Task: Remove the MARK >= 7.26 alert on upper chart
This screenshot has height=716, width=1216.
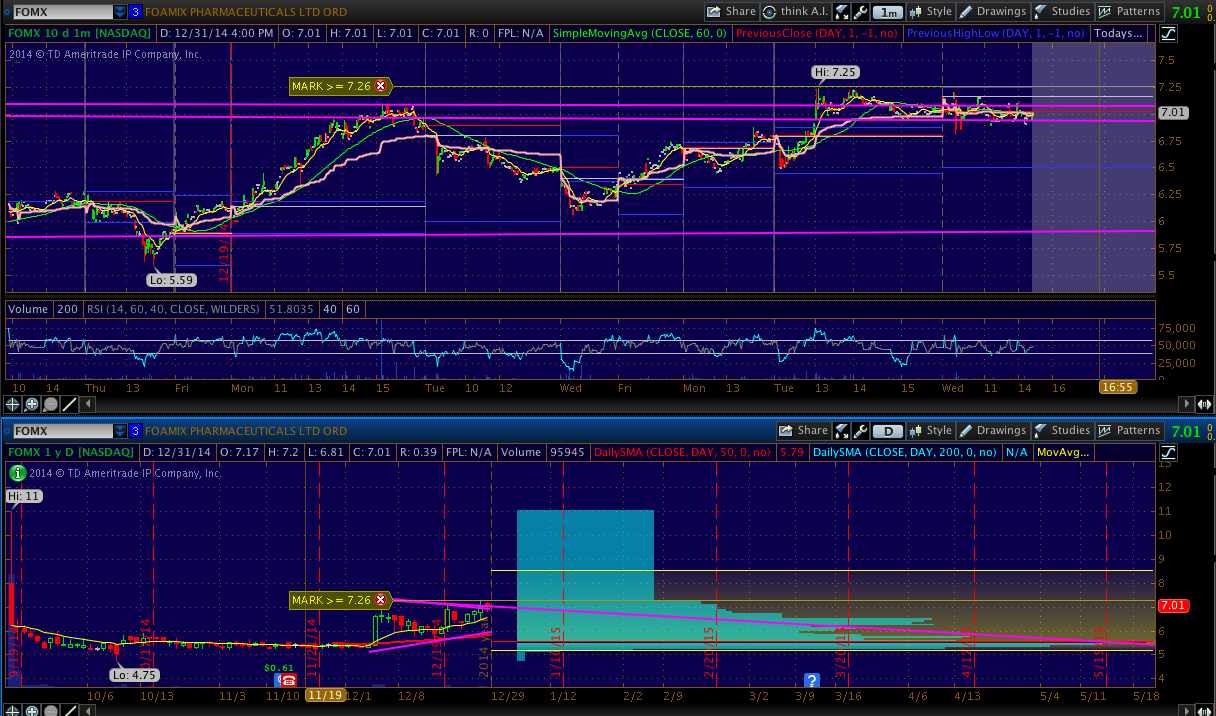Action: pos(379,86)
